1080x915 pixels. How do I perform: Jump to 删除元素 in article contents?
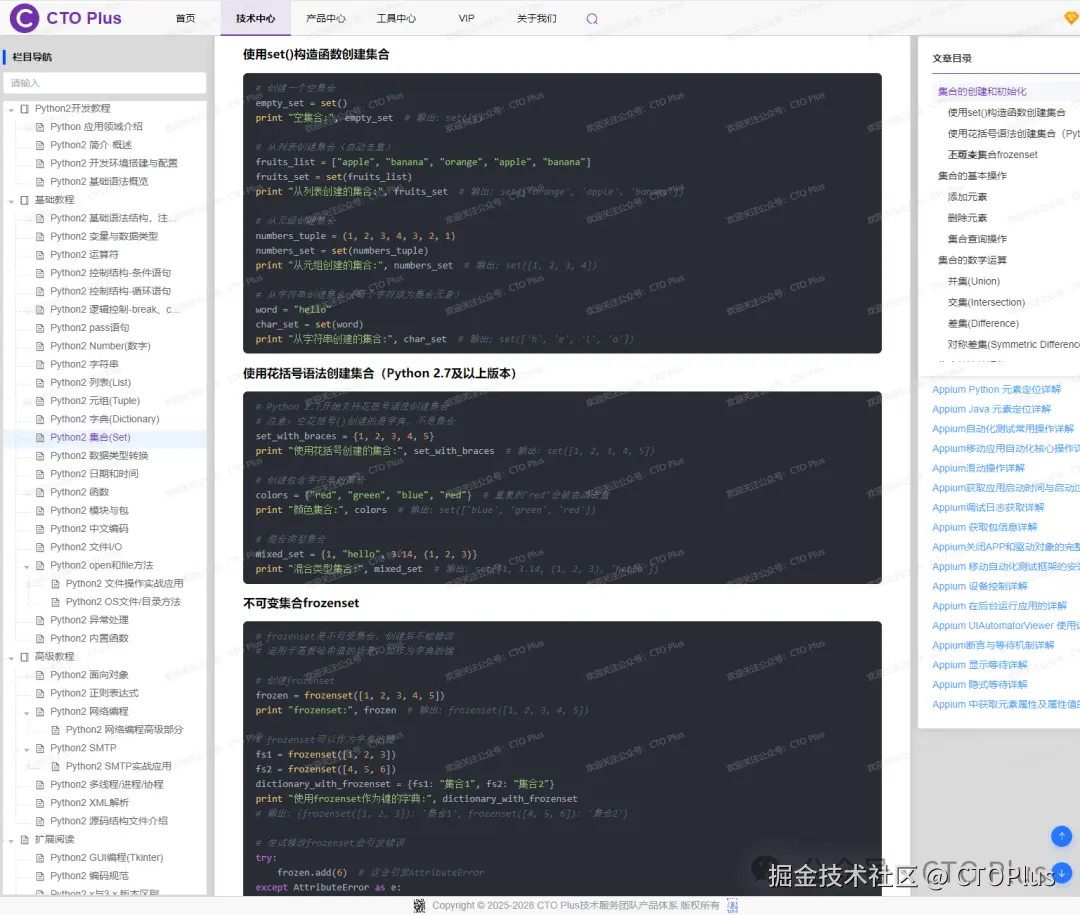pos(967,218)
